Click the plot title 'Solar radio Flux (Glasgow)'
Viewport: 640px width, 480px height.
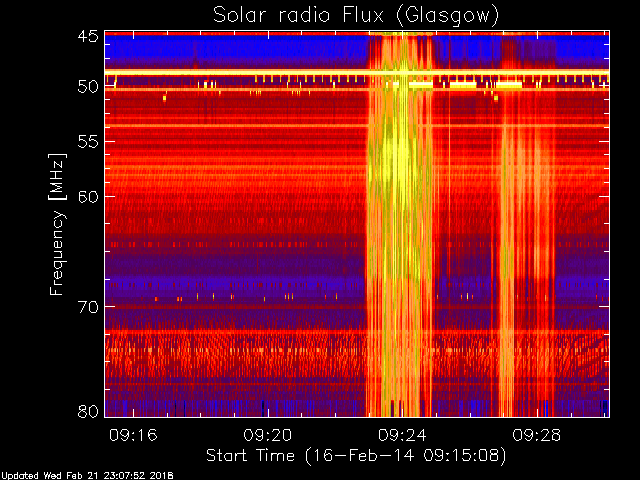(x=356, y=16)
